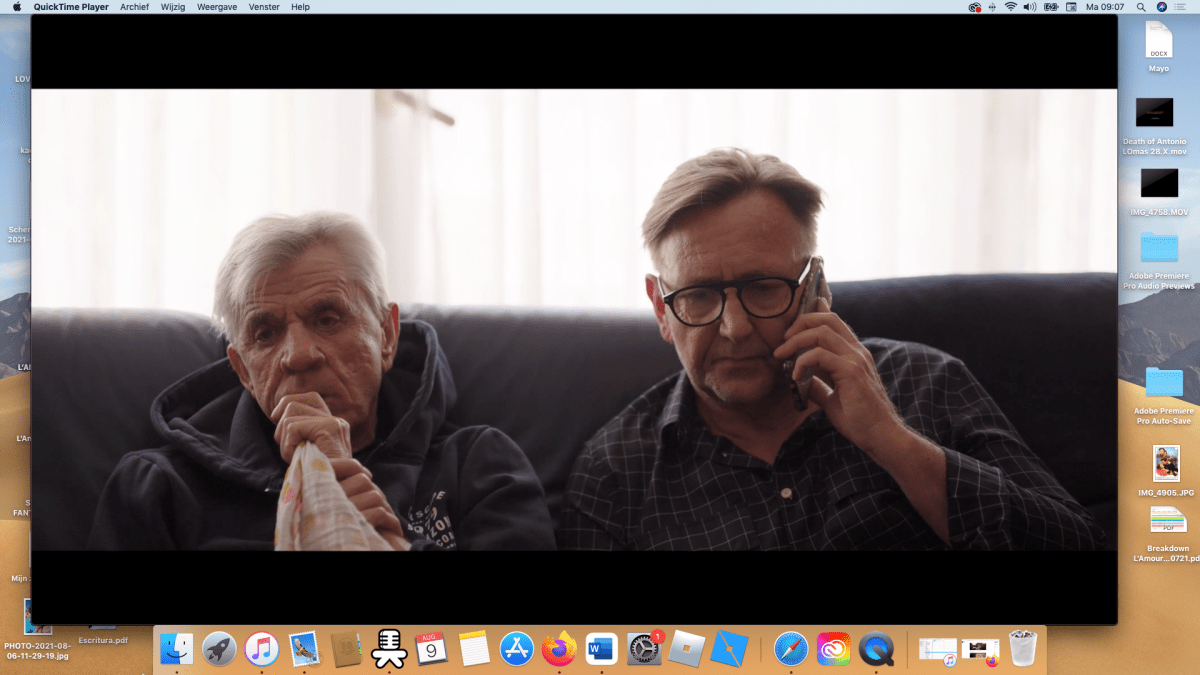Image resolution: width=1200 pixels, height=675 pixels.
Task: Open the Wi-Fi status menu
Action: click(1011, 7)
